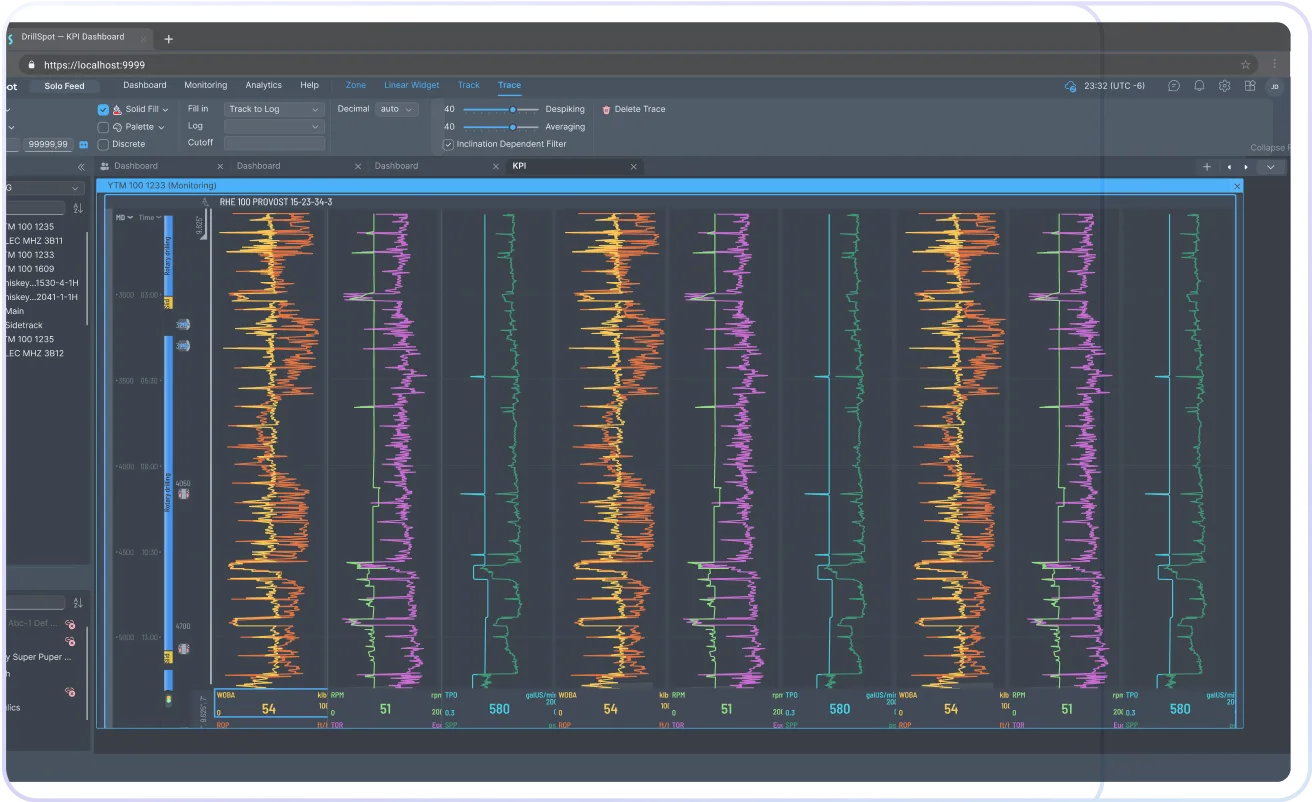
Task: Switch to the Track ribbon tab
Action: click(468, 85)
